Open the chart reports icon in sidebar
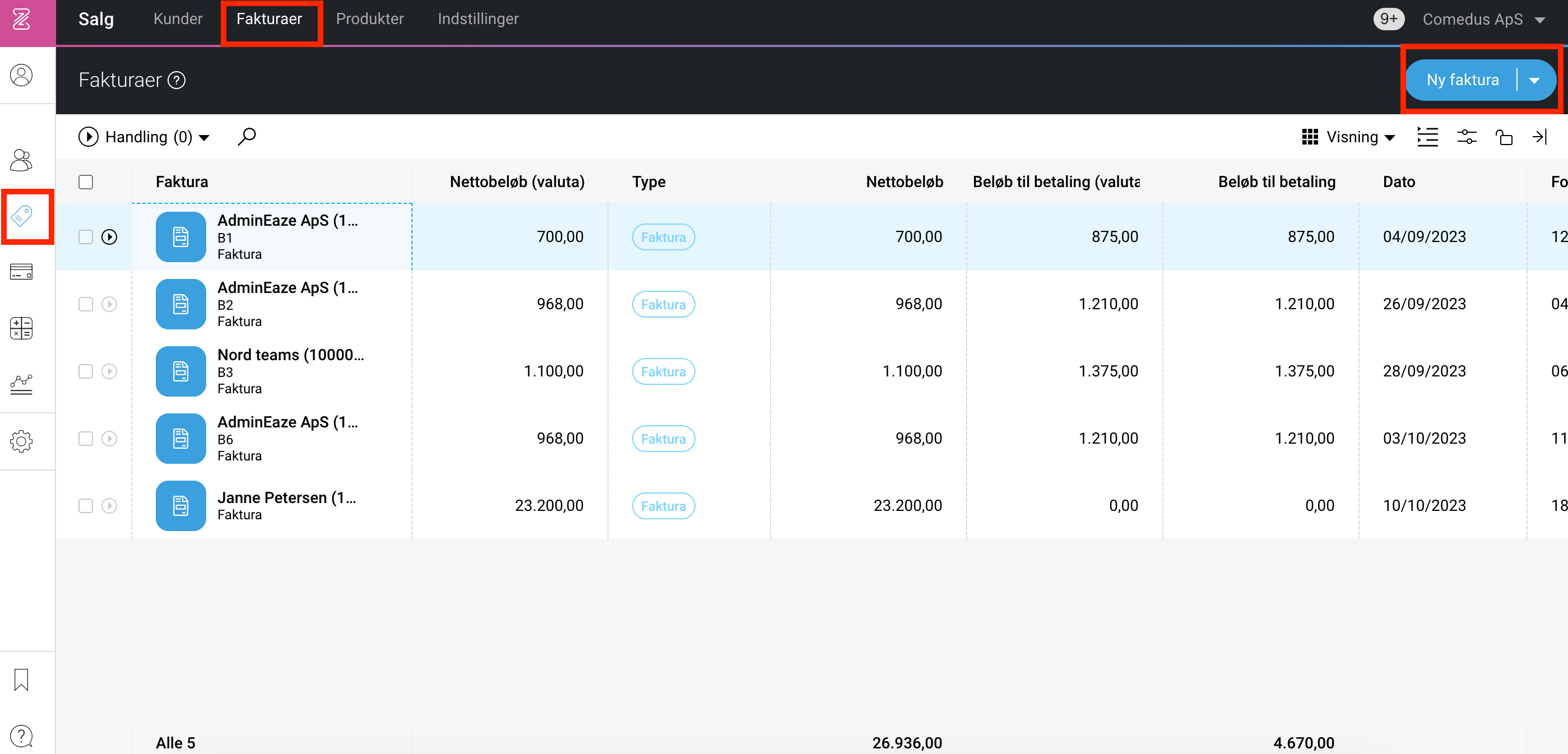The width and height of the screenshot is (1568, 754). (x=21, y=385)
